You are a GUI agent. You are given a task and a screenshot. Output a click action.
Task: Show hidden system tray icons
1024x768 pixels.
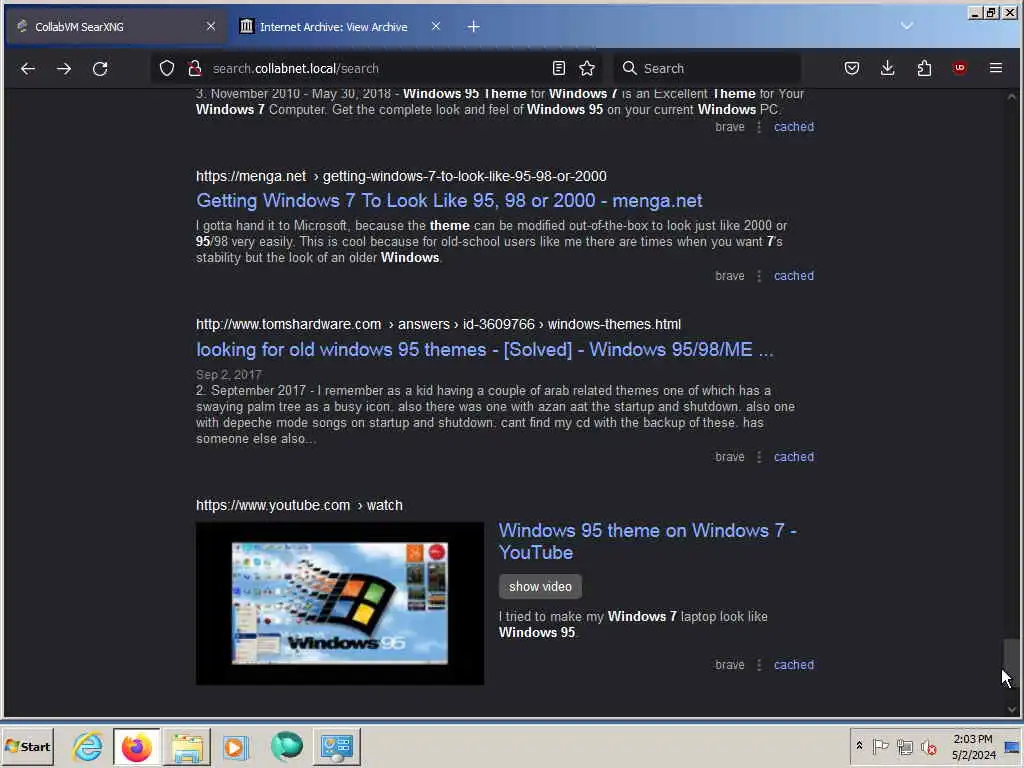tap(859, 746)
